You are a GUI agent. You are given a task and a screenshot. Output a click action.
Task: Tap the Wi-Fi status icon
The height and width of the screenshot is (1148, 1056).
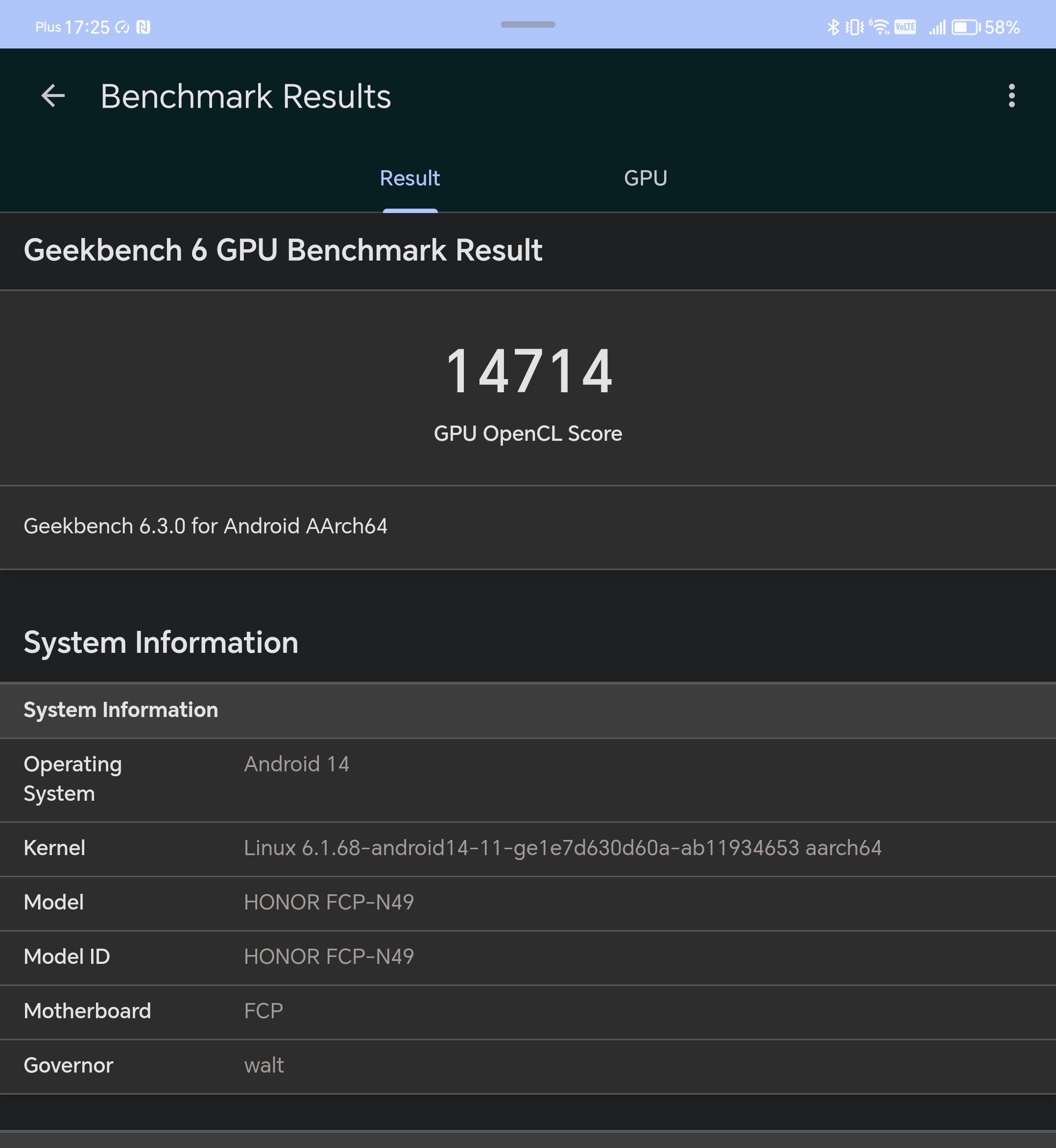[880, 27]
